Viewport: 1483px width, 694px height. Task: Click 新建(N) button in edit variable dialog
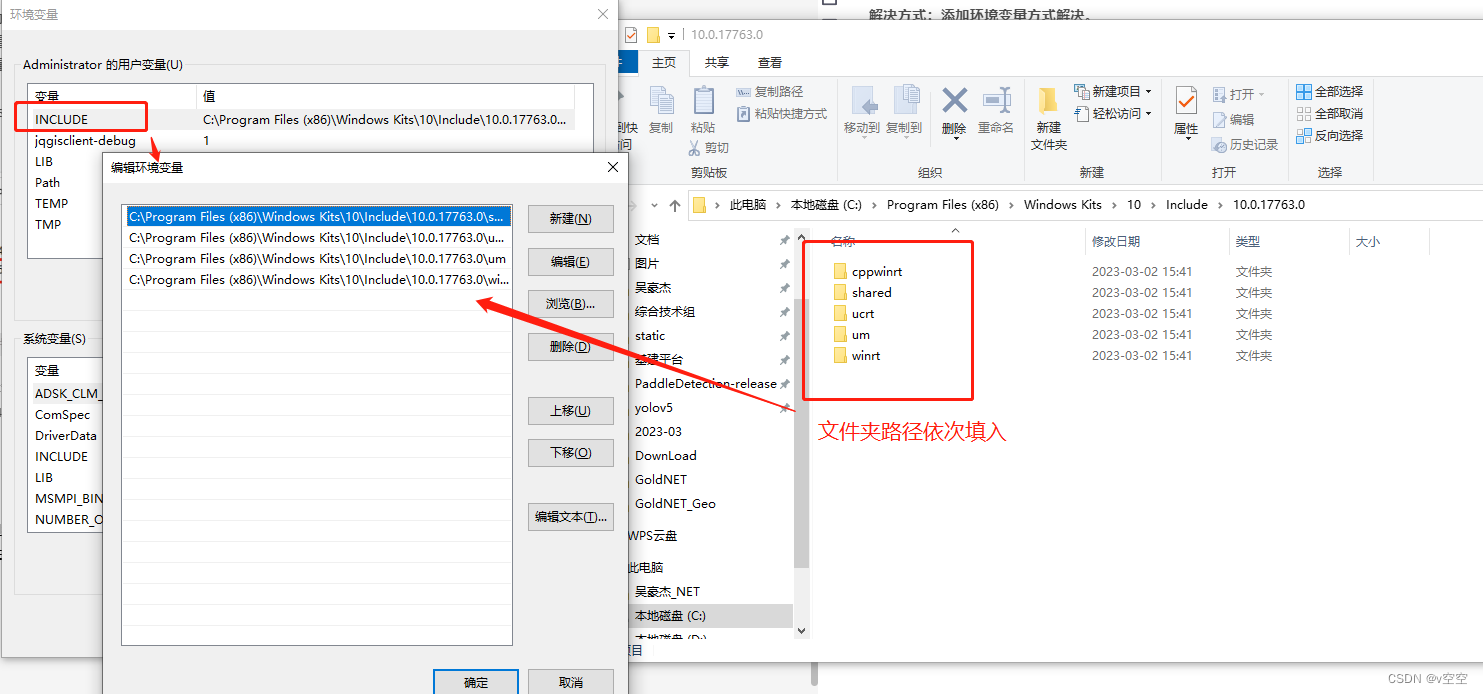coord(570,219)
